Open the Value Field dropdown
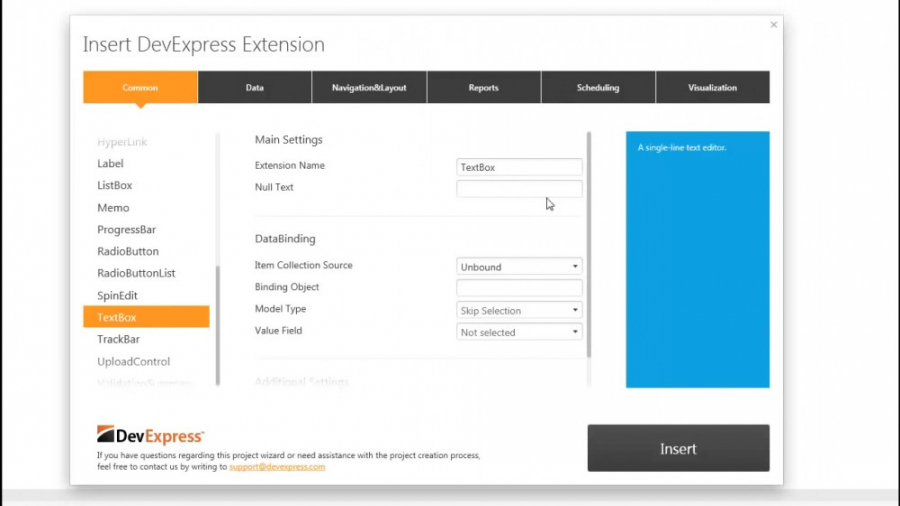 [519, 332]
